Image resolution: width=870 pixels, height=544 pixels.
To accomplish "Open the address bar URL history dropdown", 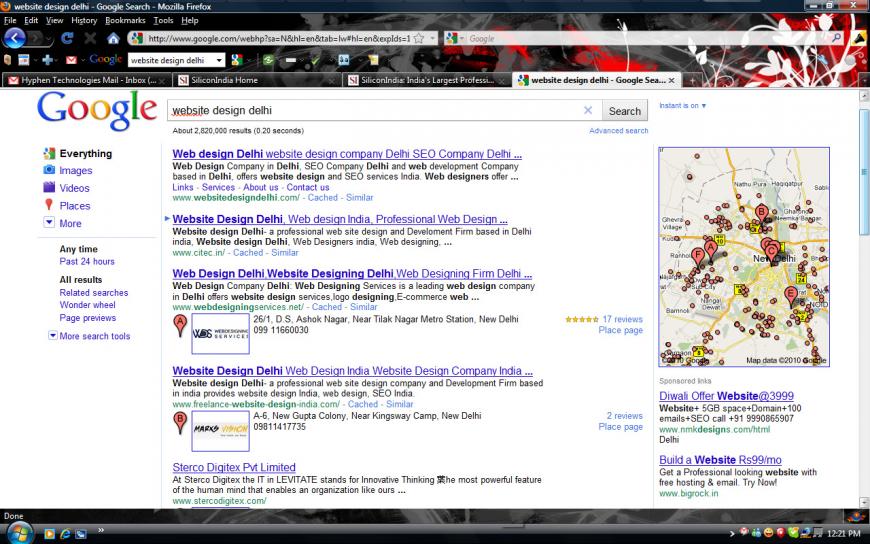I will [433, 38].
